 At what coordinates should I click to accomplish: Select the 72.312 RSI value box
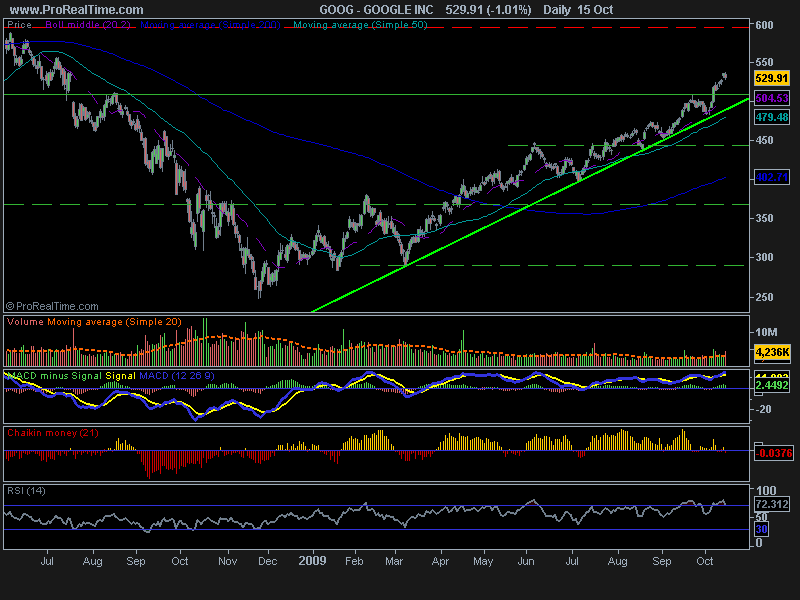point(772,505)
